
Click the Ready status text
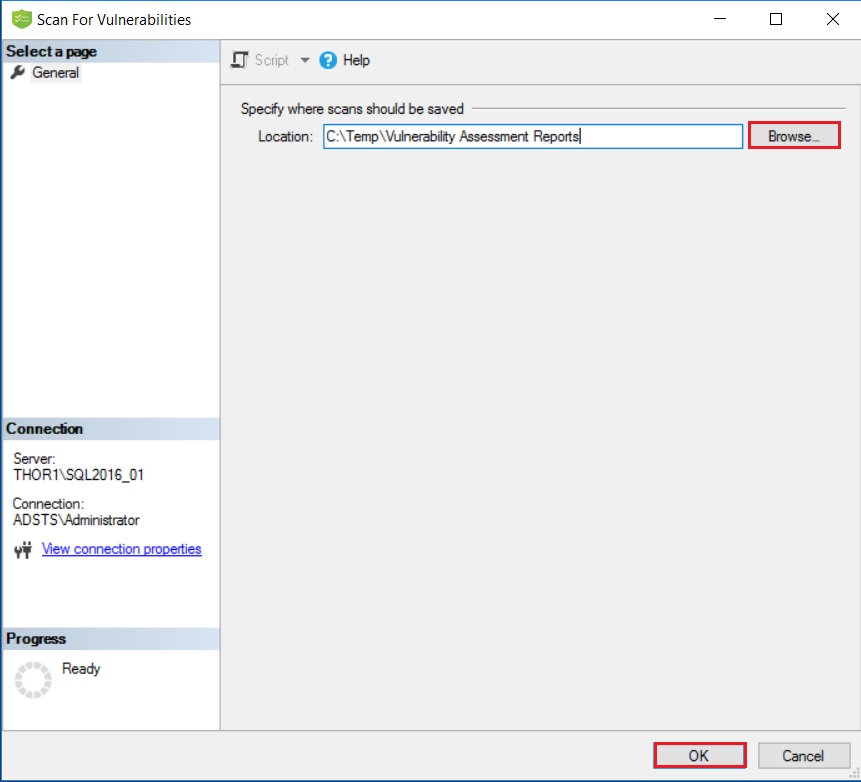point(81,668)
